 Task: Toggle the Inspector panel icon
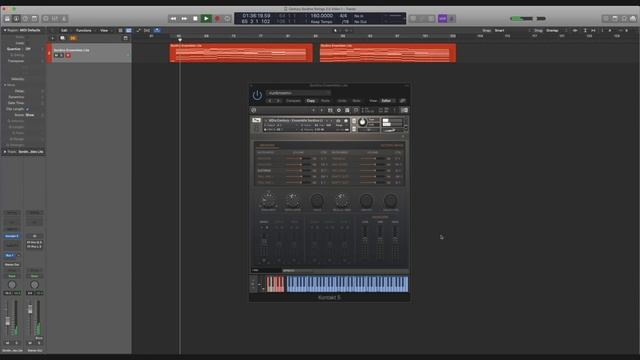tap(16, 18)
